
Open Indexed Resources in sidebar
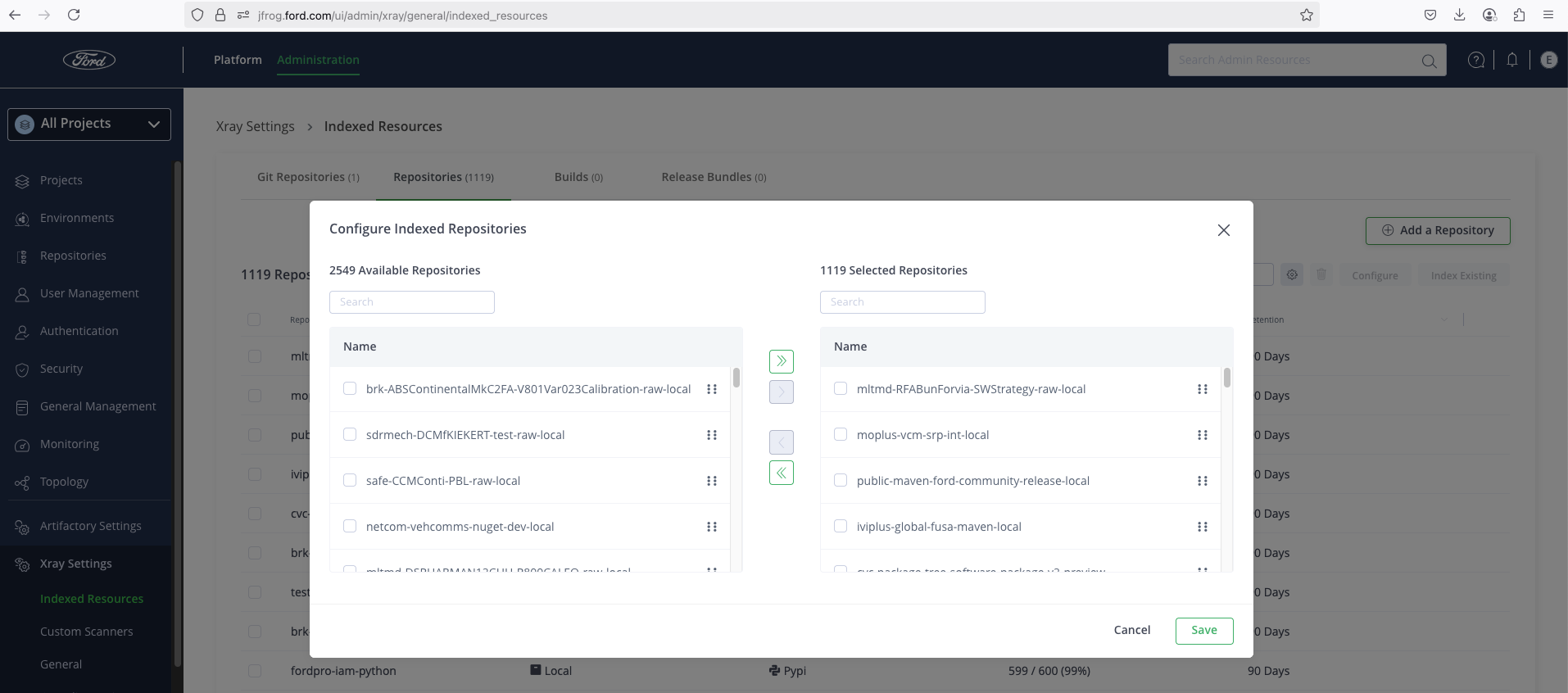(92, 599)
